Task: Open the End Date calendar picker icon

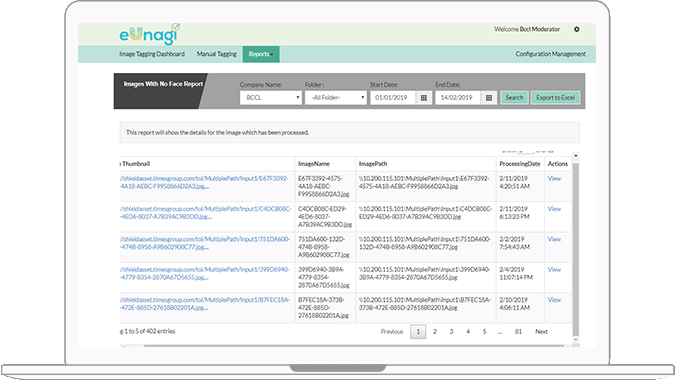Action: tap(489, 98)
